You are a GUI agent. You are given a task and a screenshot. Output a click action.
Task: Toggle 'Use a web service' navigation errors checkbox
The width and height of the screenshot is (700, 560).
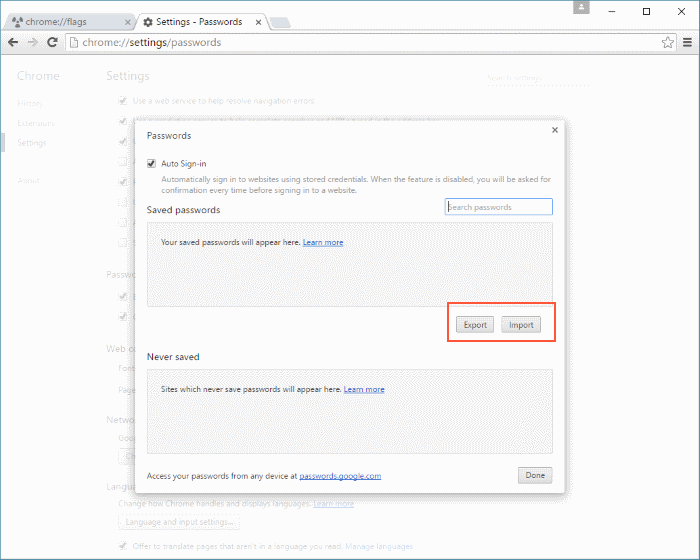pos(123,101)
